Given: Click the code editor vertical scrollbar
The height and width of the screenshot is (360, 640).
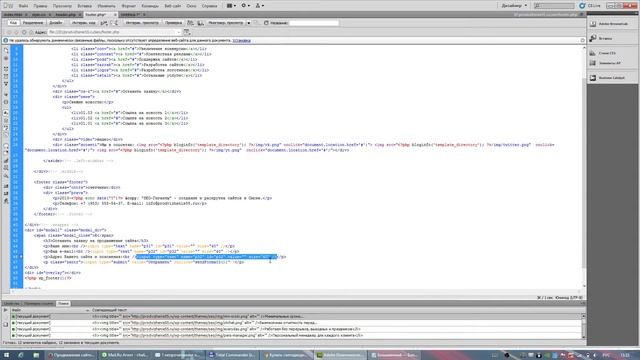Looking at the screenshot, I should click(584, 167).
